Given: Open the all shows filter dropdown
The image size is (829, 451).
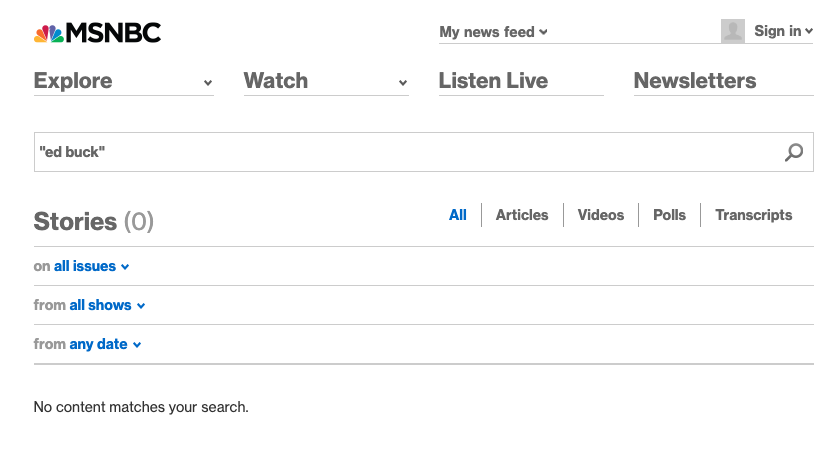Looking at the screenshot, I should click(x=107, y=305).
